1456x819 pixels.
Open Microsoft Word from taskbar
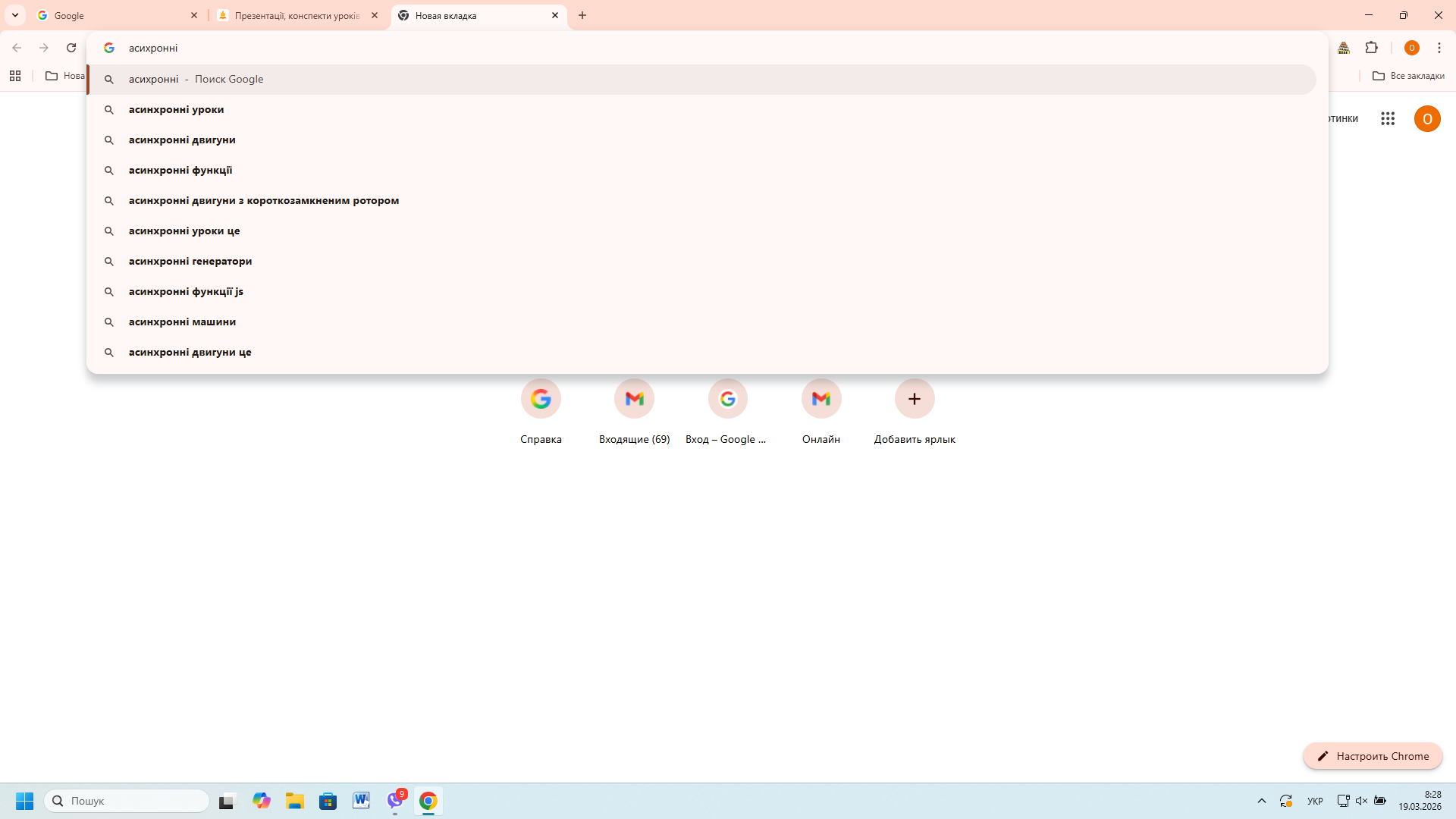[x=361, y=801]
